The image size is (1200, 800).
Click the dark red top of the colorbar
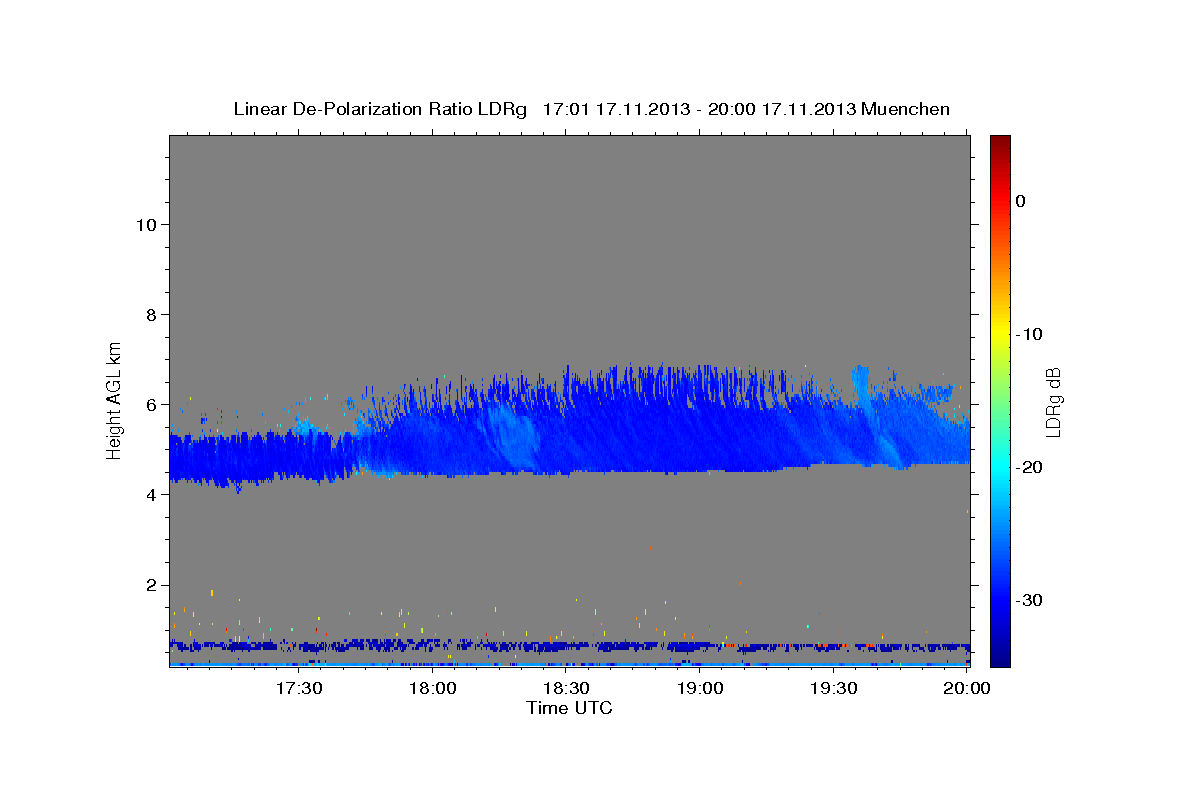point(1000,143)
